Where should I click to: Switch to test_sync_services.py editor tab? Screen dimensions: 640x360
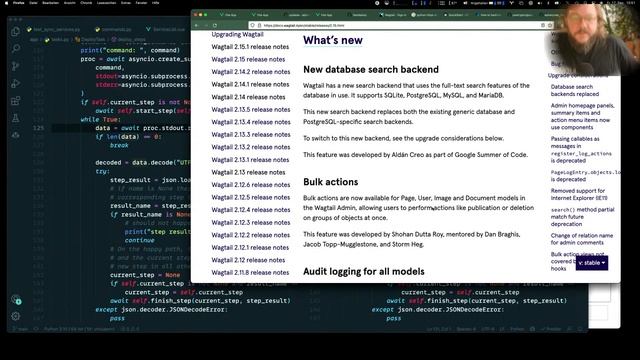[53, 29]
